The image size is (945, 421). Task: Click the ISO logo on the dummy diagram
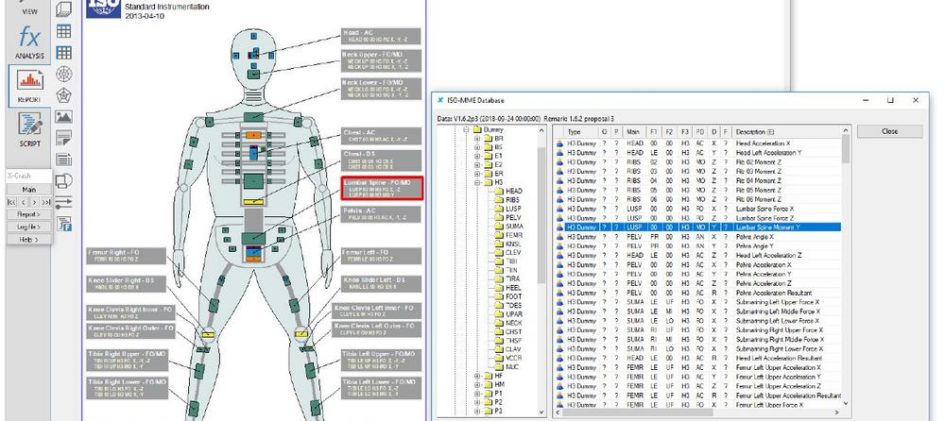tap(104, 8)
